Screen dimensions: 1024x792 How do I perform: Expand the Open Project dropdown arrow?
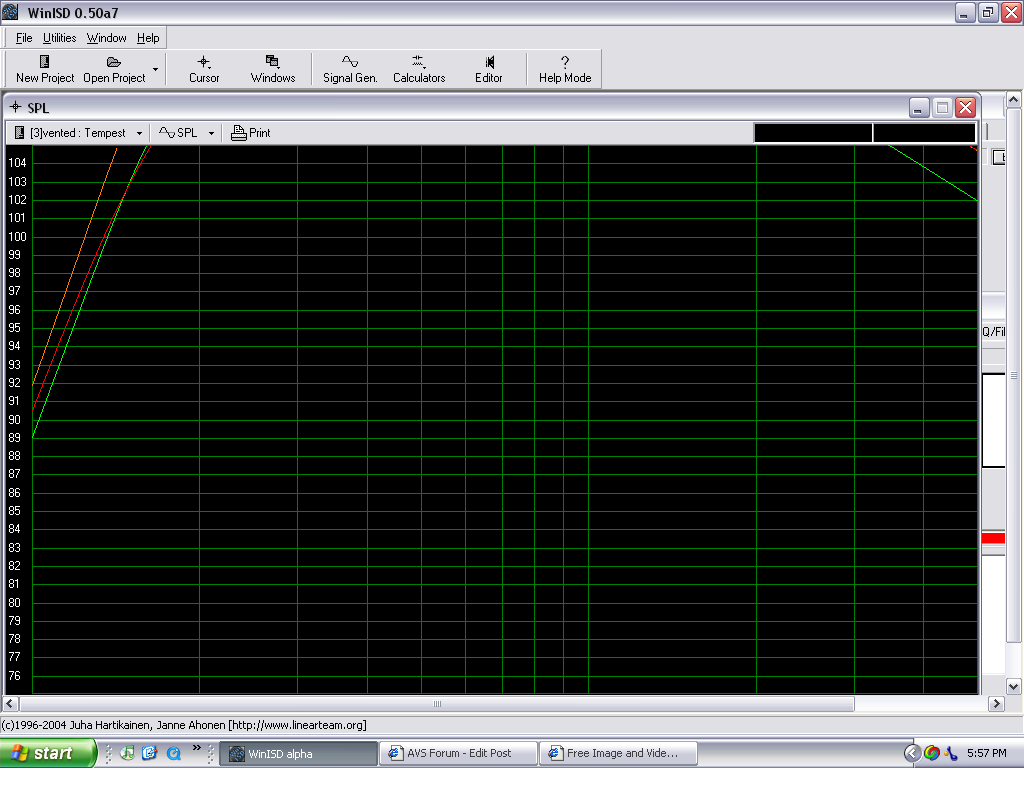[x=155, y=69]
